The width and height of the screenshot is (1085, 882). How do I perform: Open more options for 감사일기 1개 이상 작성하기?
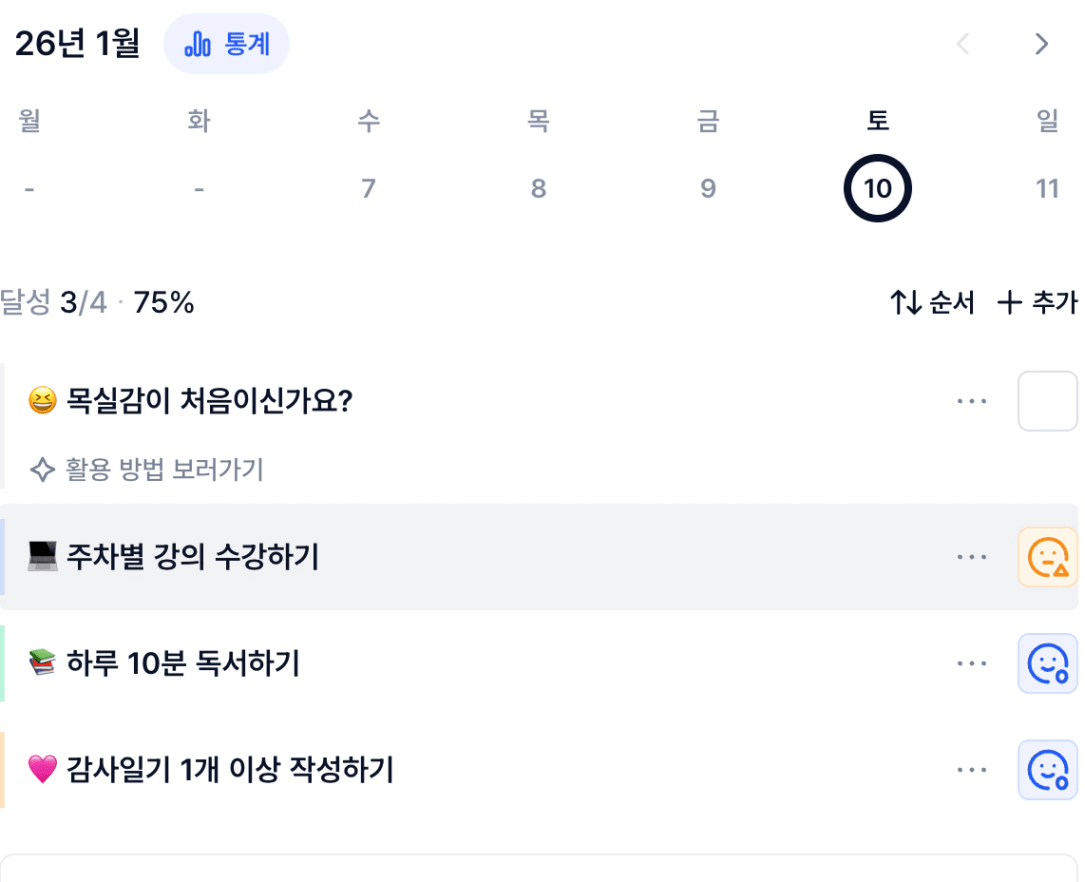tap(971, 770)
